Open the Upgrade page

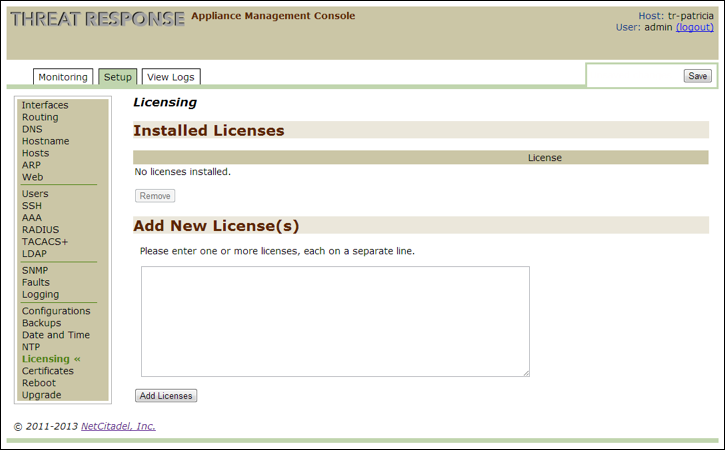[x=42, y=395]
